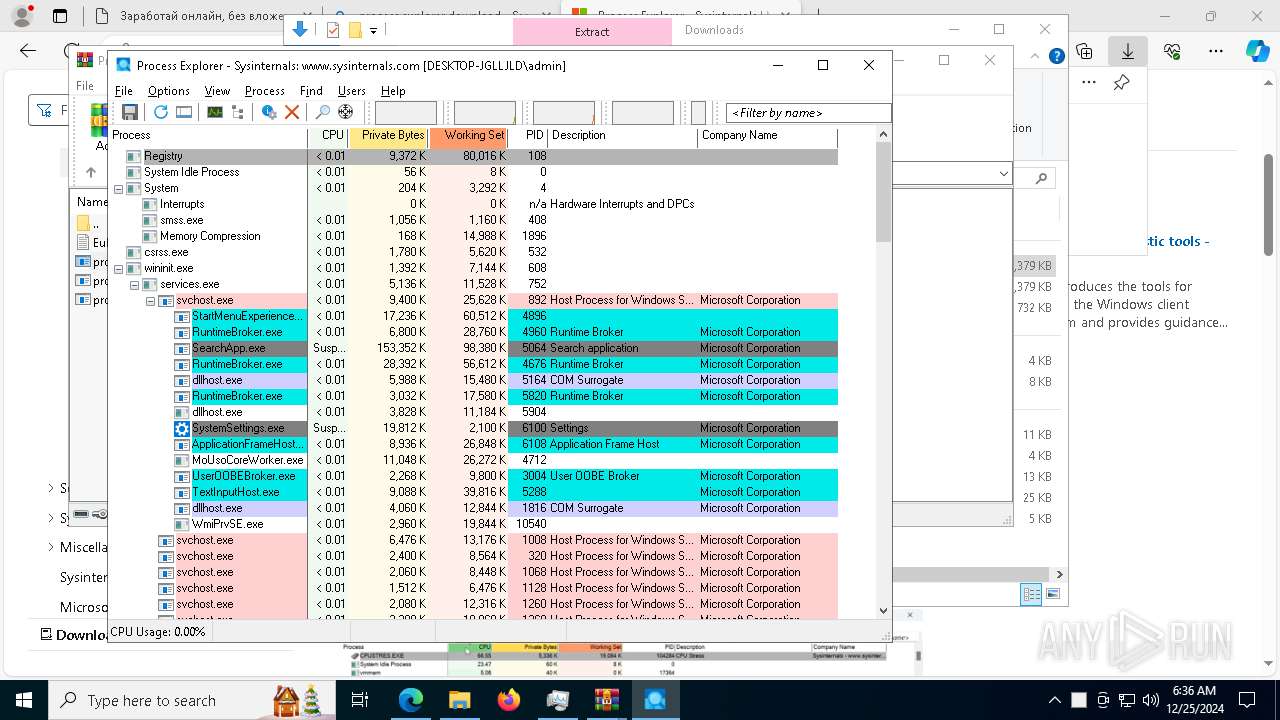Screen dimensions: 1280x720
Task: Click the red X Kill Process icon
Action: (292, 113)
